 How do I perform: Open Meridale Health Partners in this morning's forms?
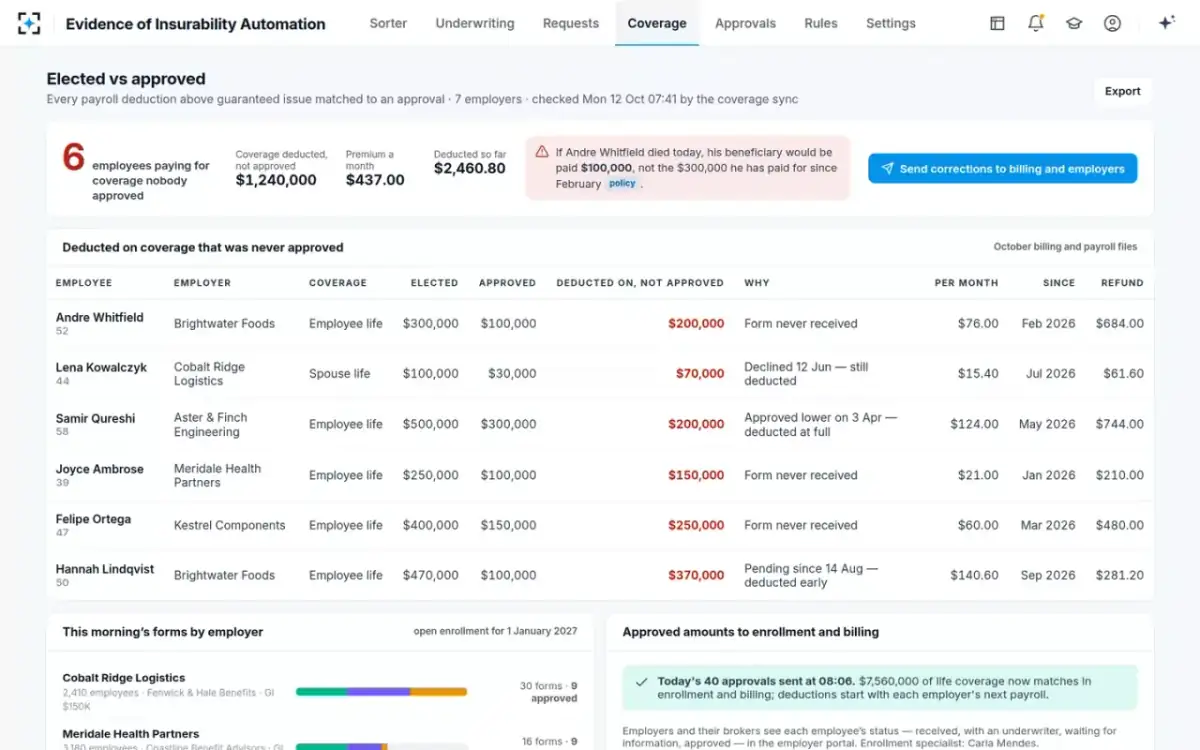point(131,734)
